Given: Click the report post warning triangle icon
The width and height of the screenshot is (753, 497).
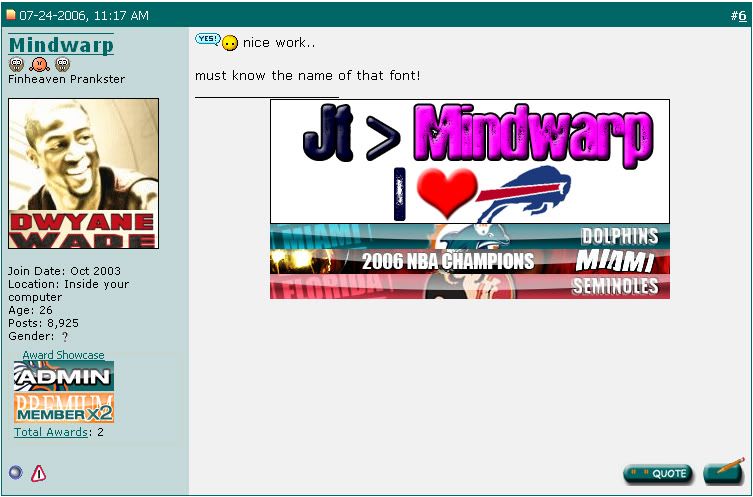Looking at the screenshot, I should coord(38,473).
